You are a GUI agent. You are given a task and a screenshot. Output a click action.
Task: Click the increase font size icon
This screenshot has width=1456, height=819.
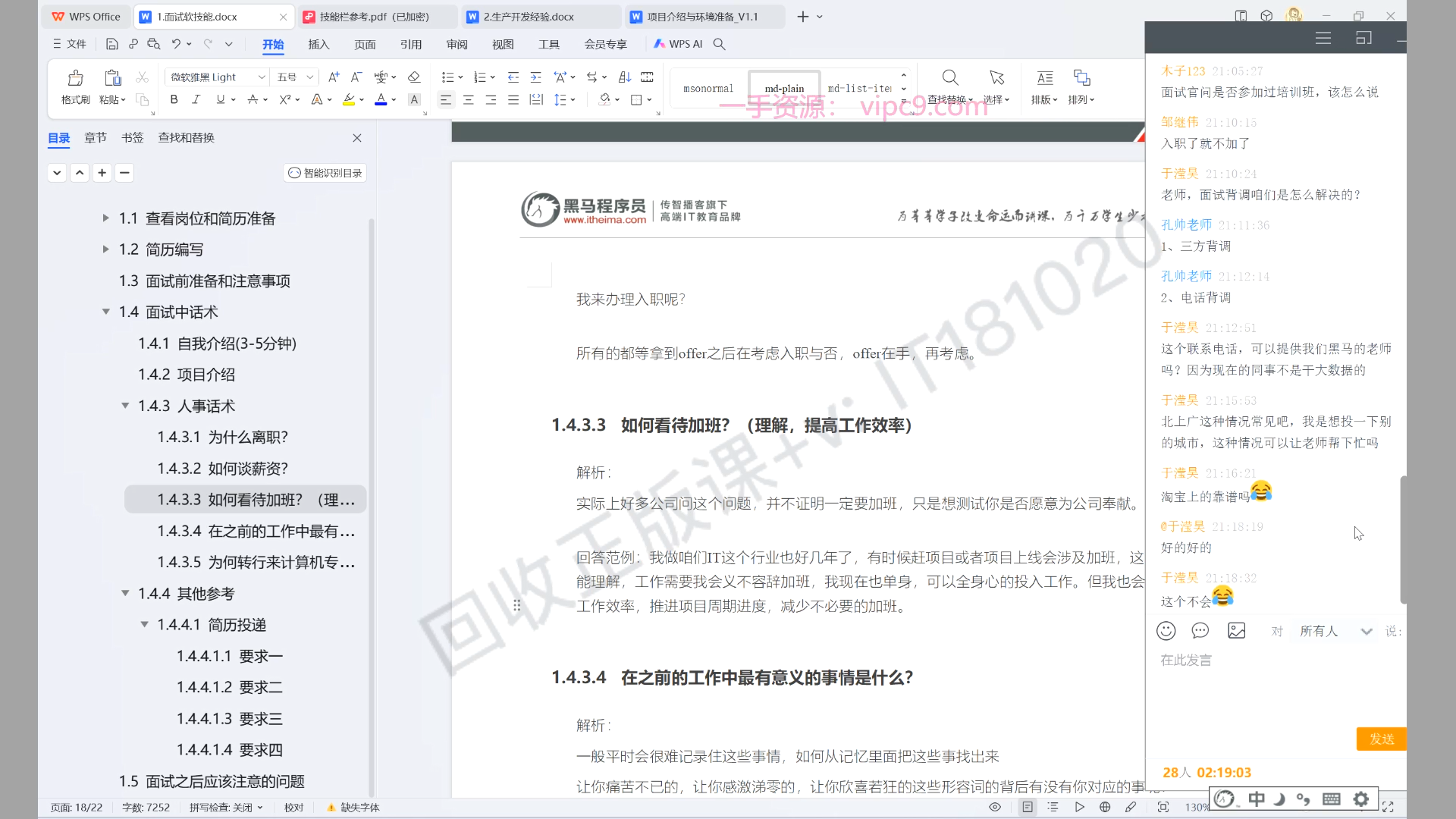pyautogui.click(x=334, y=77)
